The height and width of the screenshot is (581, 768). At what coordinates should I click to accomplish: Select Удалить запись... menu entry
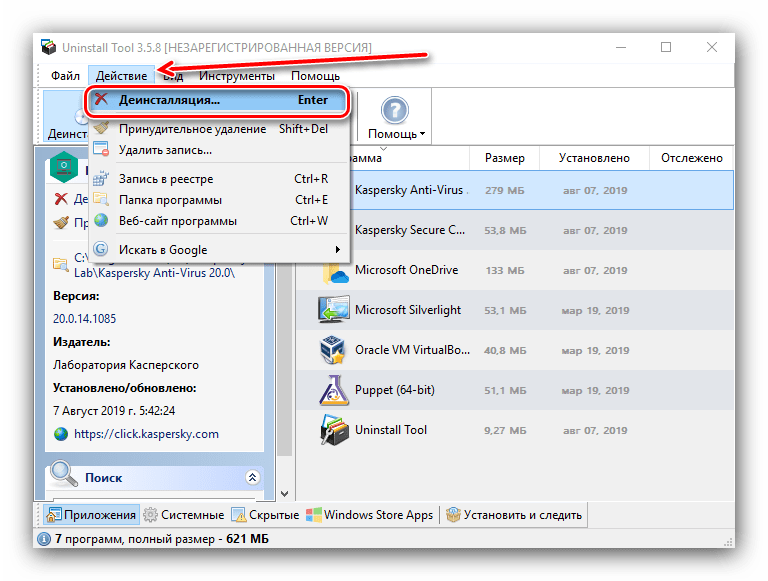pos(219,150)
